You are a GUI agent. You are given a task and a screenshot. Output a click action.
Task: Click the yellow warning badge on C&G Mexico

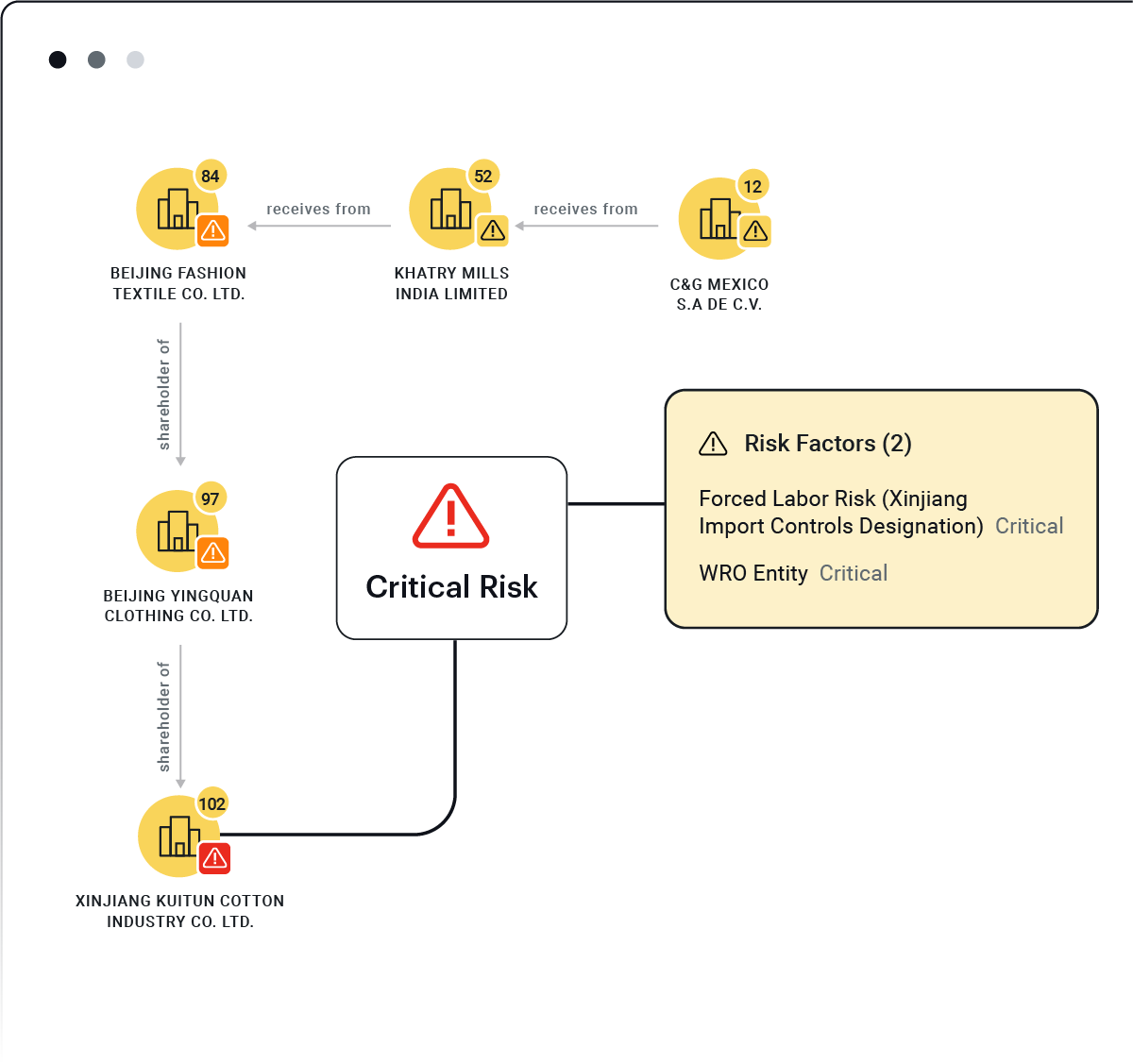point(755,230)
